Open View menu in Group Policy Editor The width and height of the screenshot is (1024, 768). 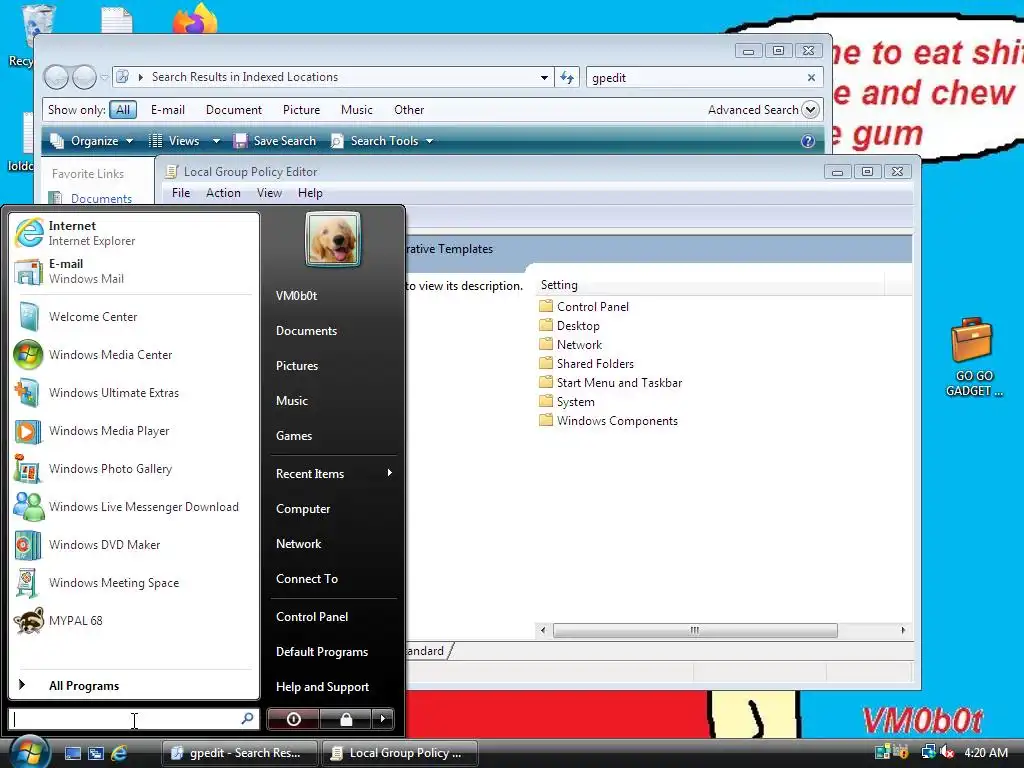[269, 193]
